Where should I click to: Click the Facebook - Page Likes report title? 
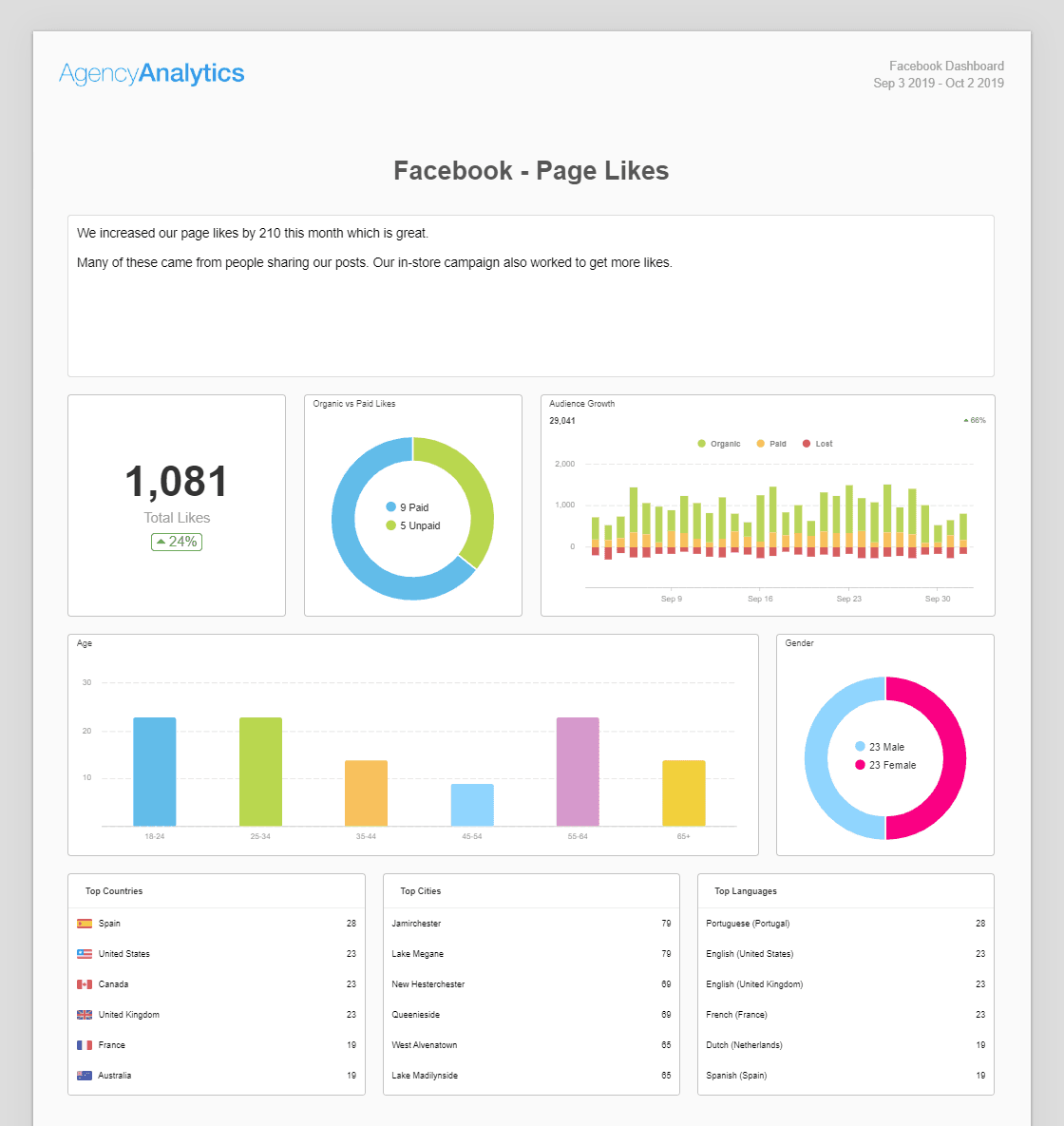[531, 171]
